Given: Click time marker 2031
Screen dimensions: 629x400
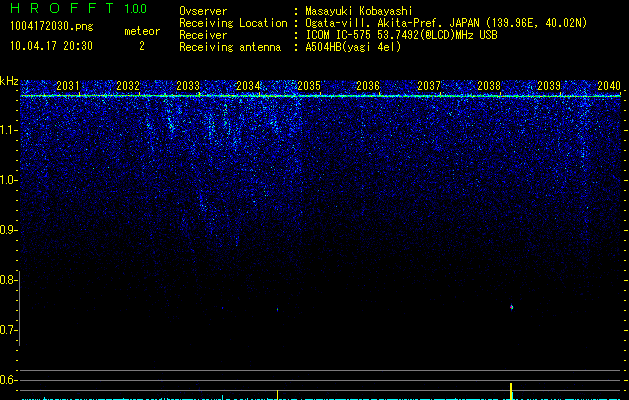Looking at the screenshot, I should tap(68, 86).
